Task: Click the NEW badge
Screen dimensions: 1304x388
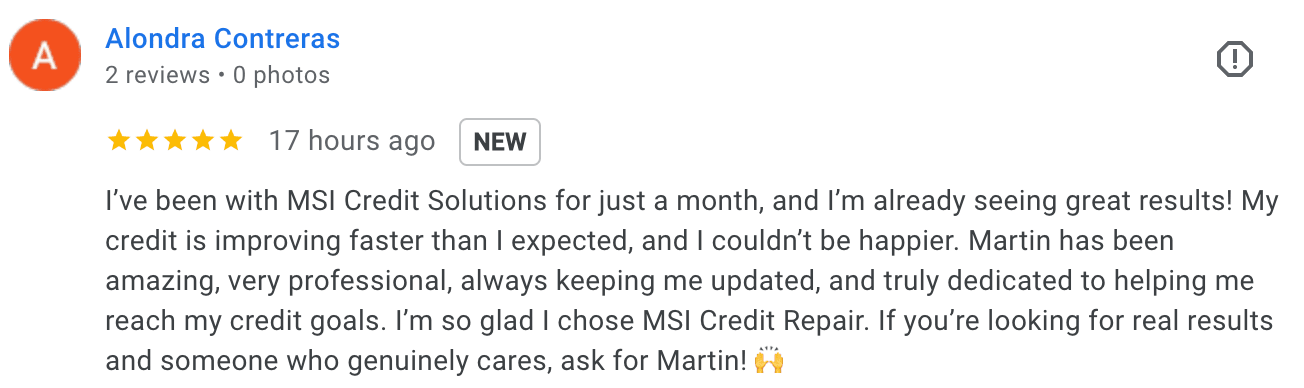Action: pos(500,142)
